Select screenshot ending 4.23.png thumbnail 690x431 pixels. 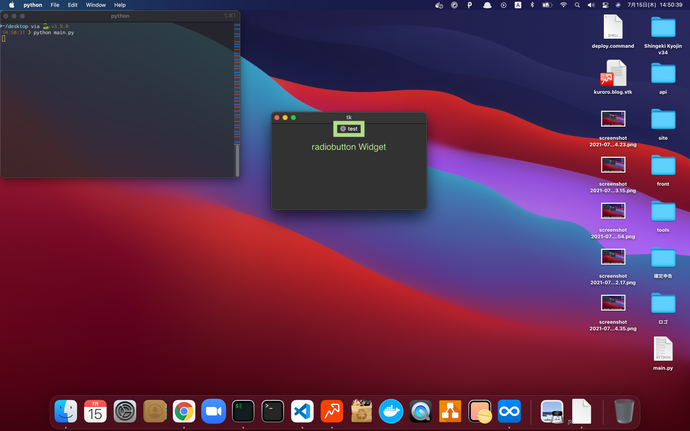click(613, 119)
